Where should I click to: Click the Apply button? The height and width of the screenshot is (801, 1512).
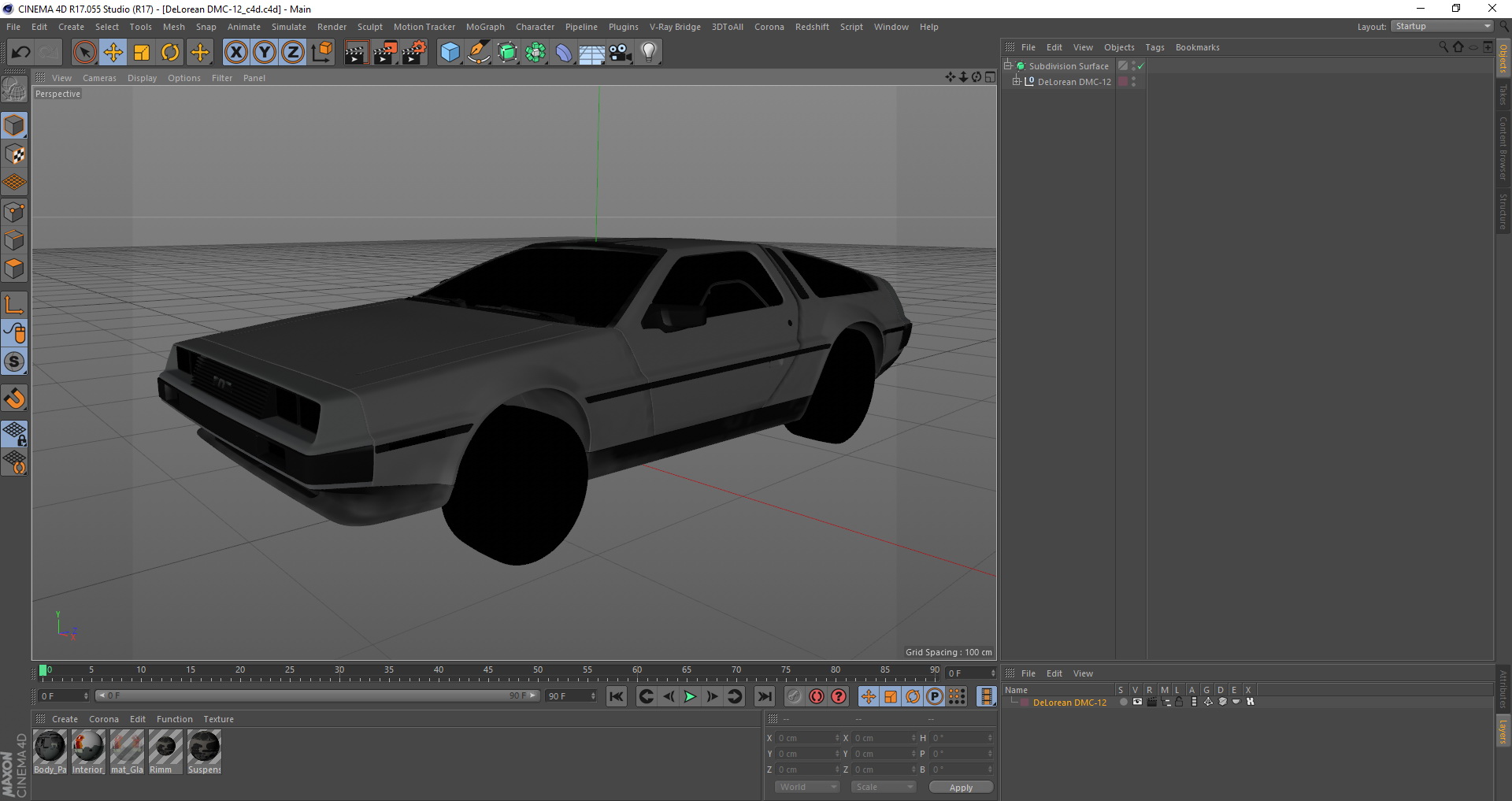pyautogui.click(x=961, y=788)
